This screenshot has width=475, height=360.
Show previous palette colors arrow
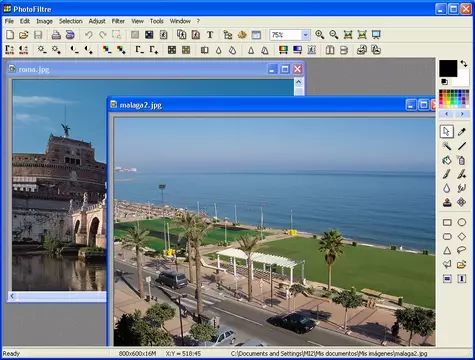click(447, 114)
